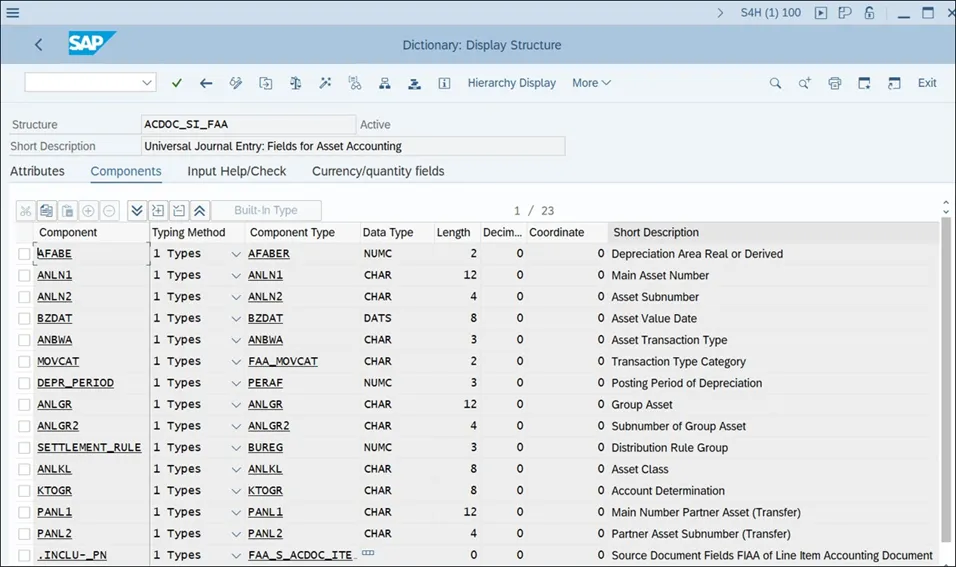
Task: Click the Expand All double-chevron icon
Action: coord(137,211)
